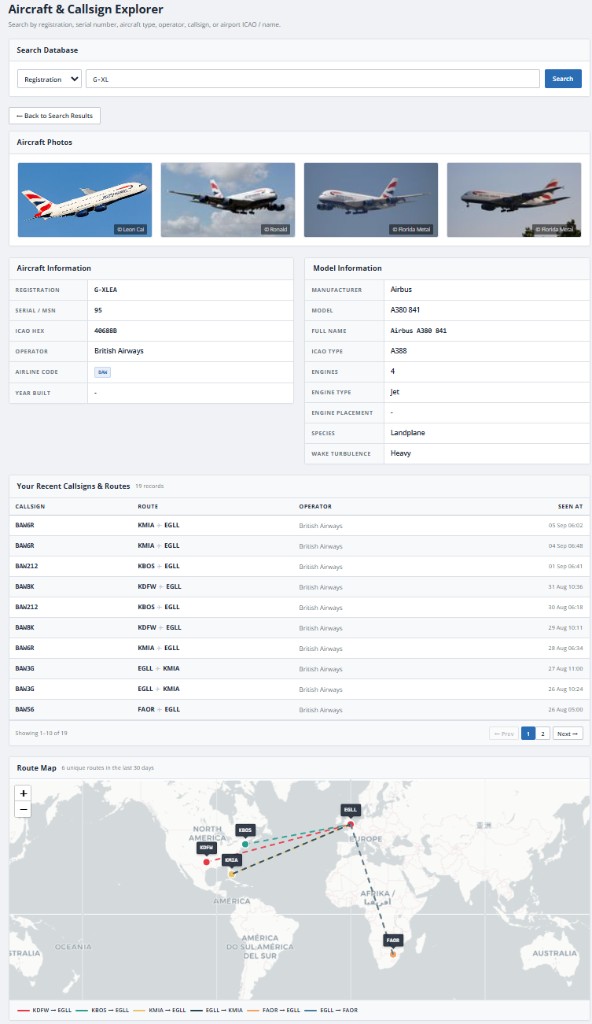Select the KDFW–EGLL row seen 29 Aug 10:11

299,628
